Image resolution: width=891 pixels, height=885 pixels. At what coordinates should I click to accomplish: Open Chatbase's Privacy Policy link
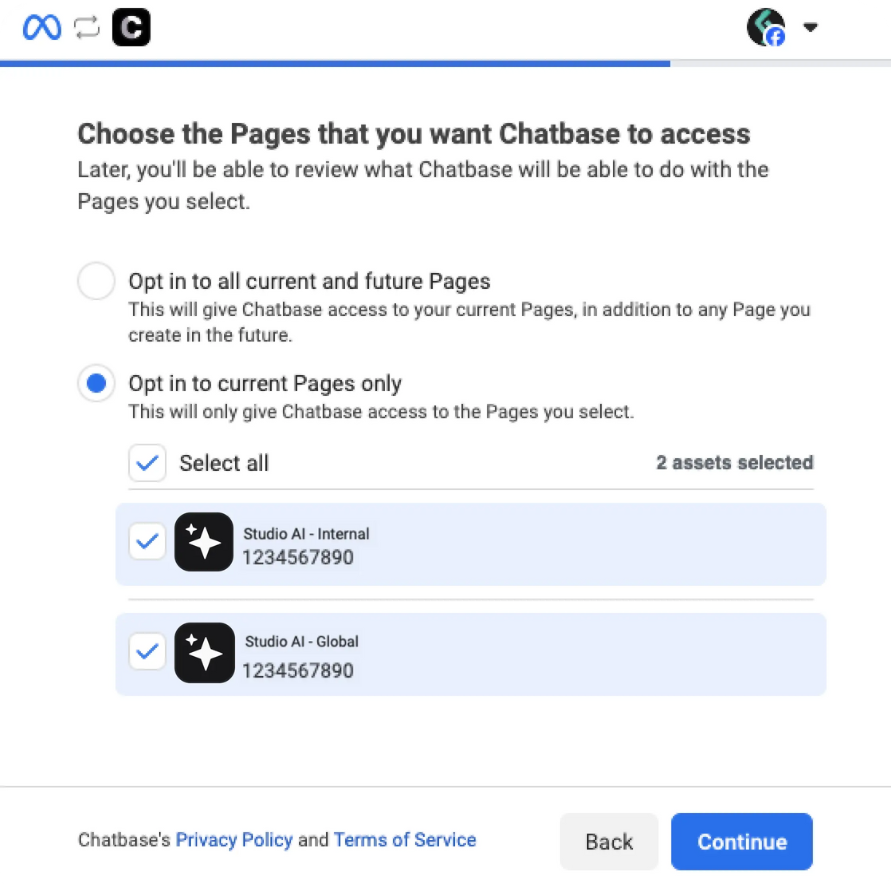pyautogui.click(x=234, y=840)
